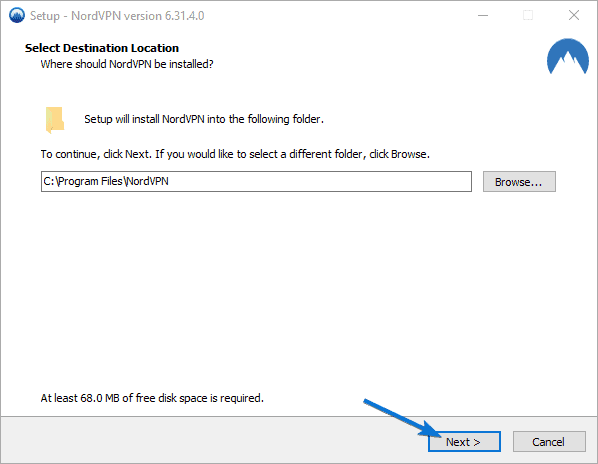This screenshot has width=598, height=464.
Task: Click the Next button to continue
Action: click(x=464, y=442)
